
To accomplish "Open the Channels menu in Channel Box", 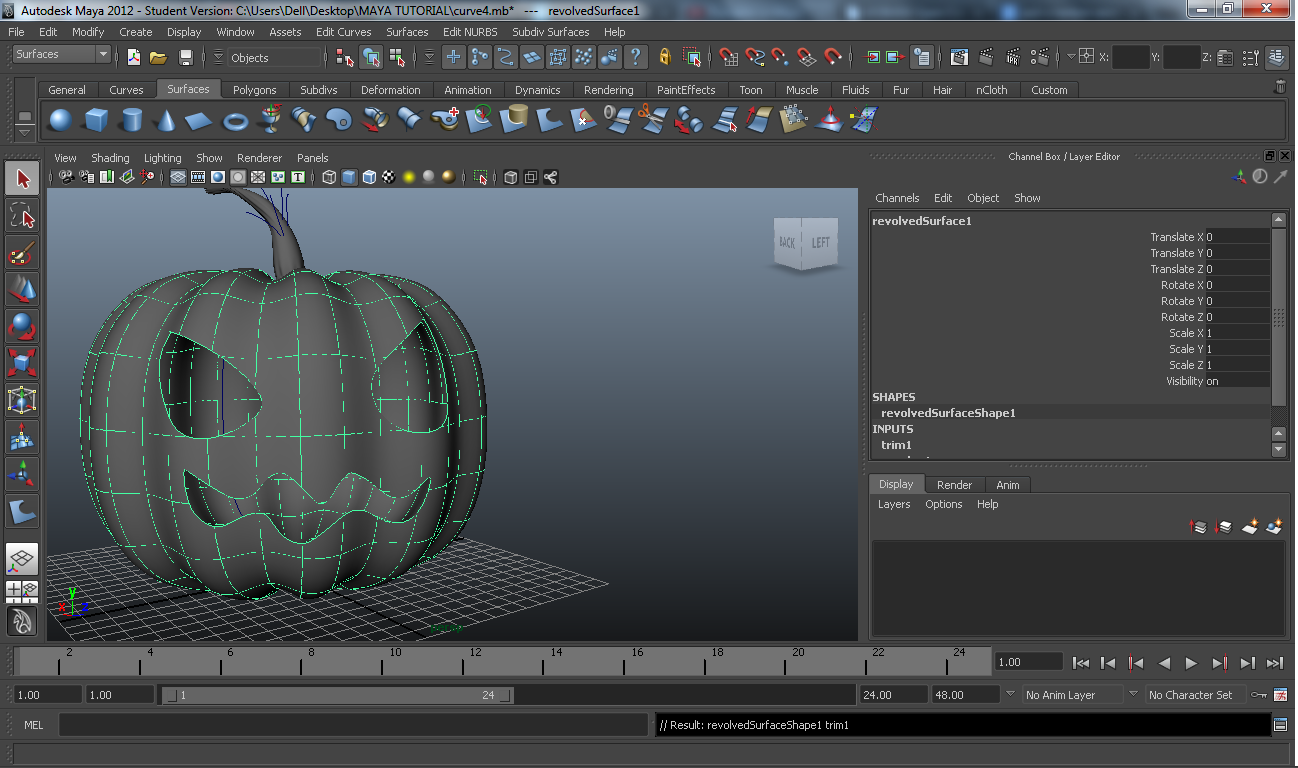I will 897,198.
